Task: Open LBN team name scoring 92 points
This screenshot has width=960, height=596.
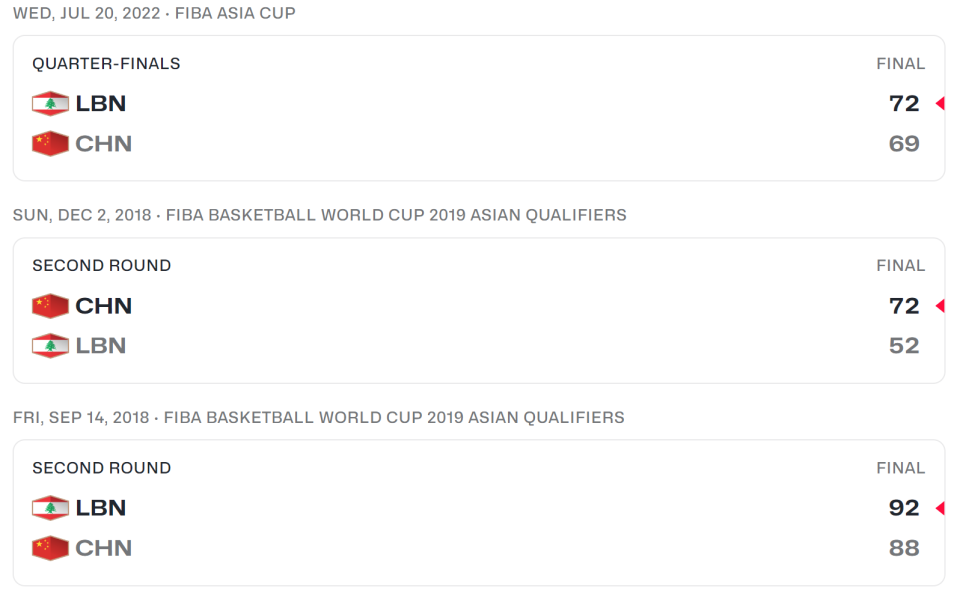Action: pyautogui.click(x=100, y=508)
